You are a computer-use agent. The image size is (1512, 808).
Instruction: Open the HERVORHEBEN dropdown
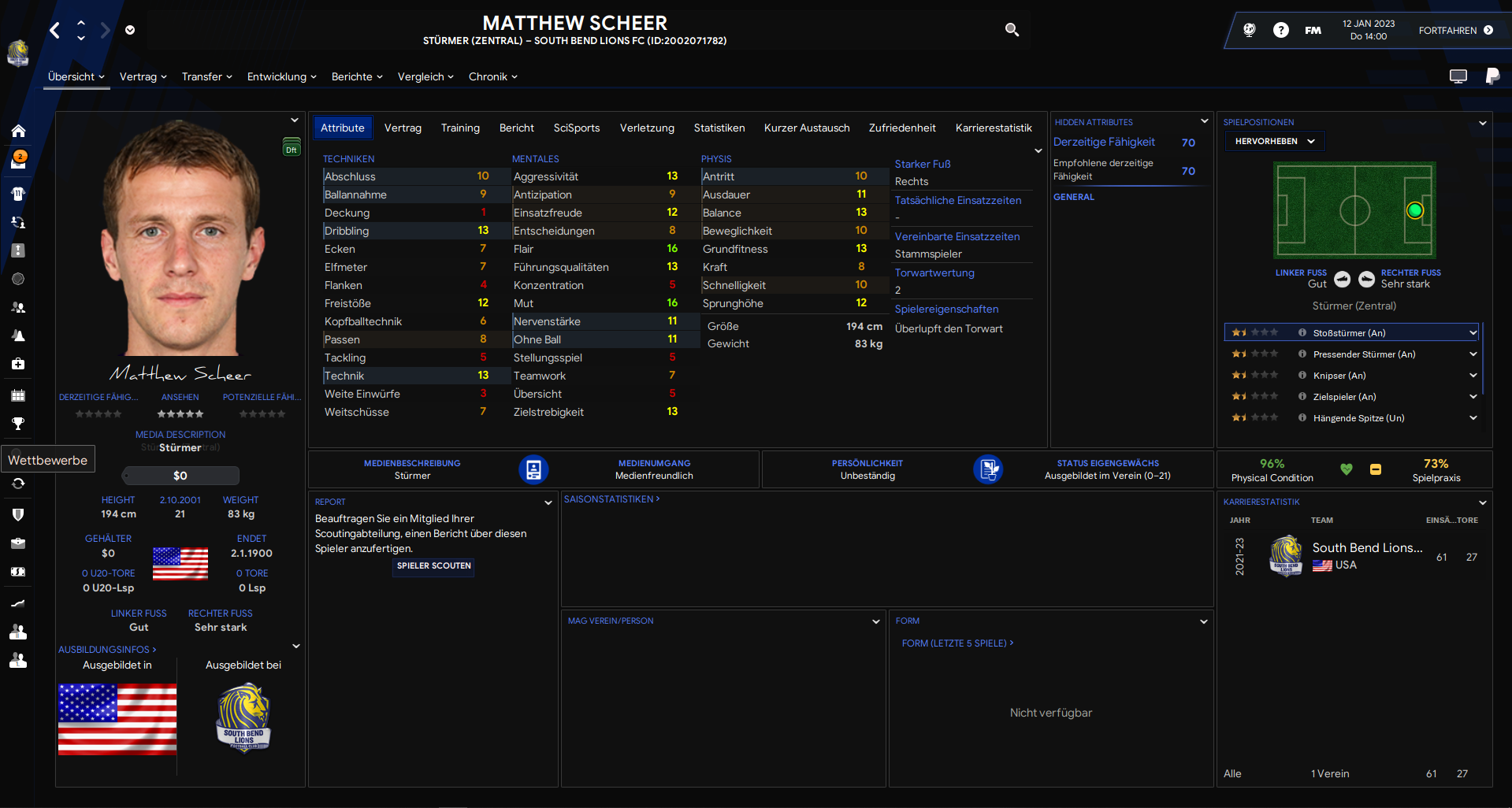[x=1275, y=141]
